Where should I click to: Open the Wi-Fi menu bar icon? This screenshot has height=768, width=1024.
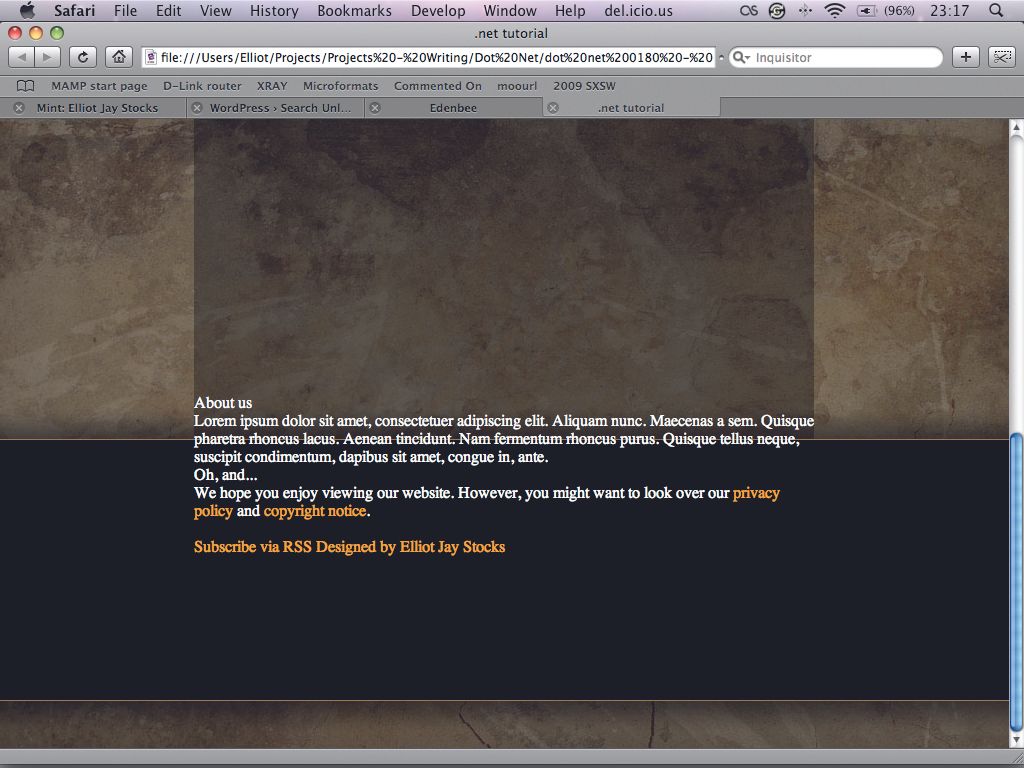click(x=835, y=11)
